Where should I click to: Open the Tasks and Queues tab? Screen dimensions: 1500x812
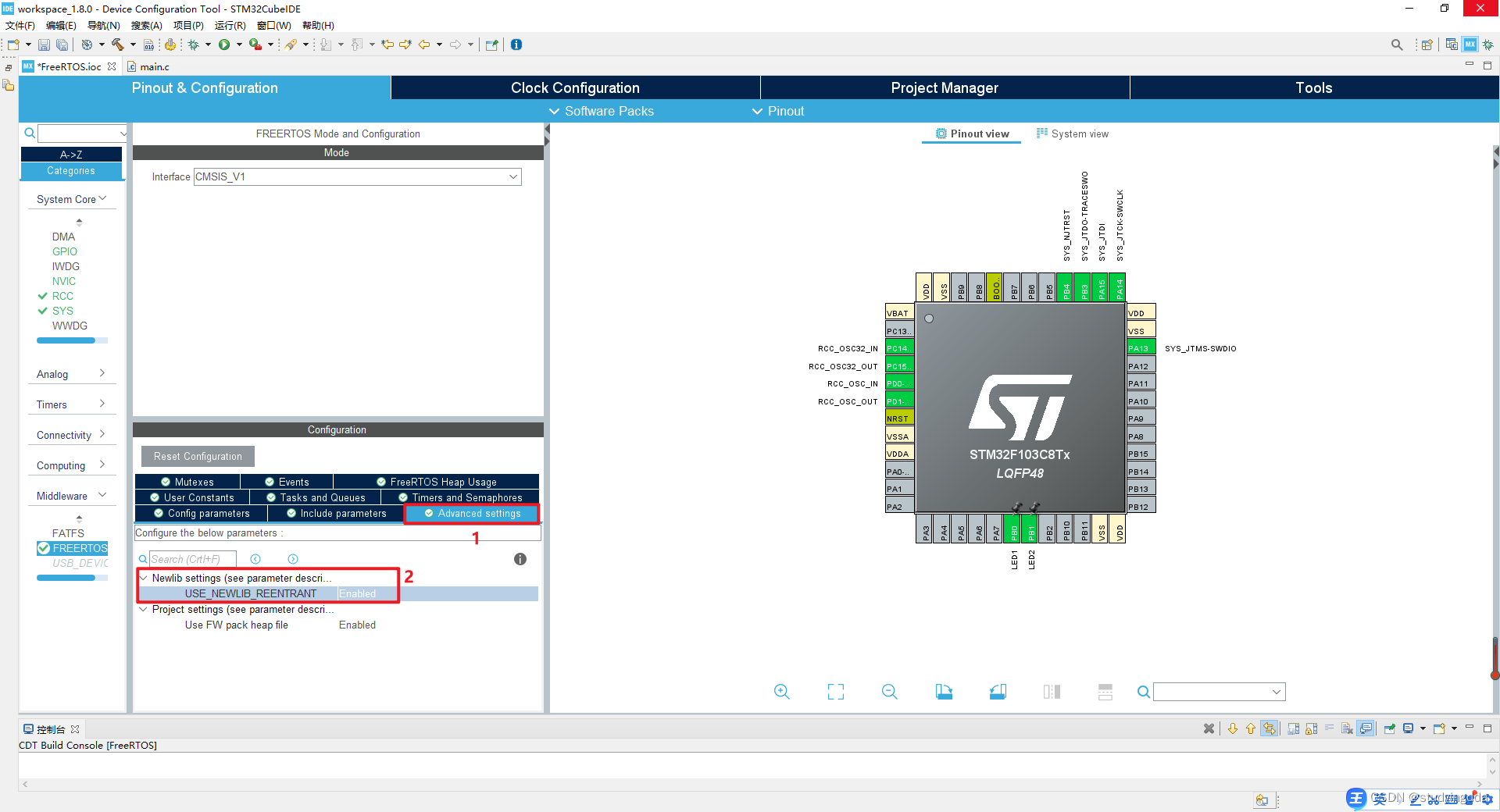pyautogui.click(x=315, y=497)
